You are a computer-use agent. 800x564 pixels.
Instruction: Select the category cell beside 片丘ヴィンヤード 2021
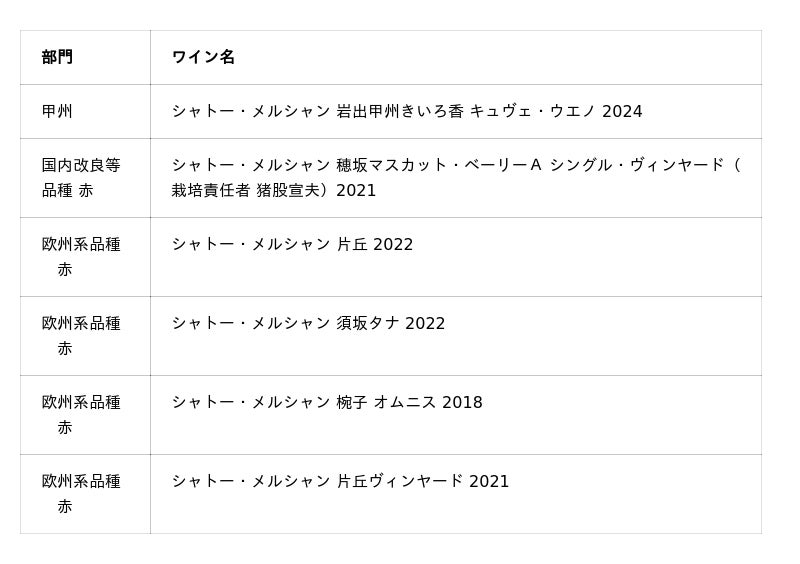pos(81,493)
